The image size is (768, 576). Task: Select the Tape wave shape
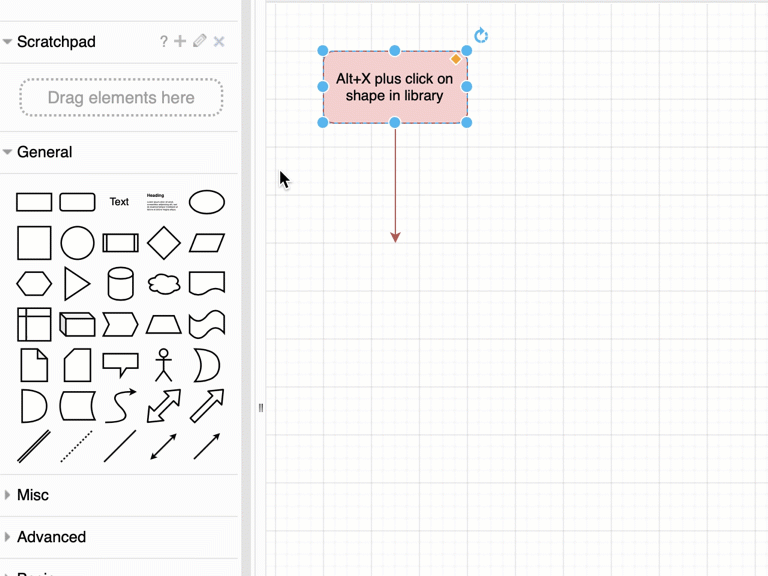pos(207,324)
